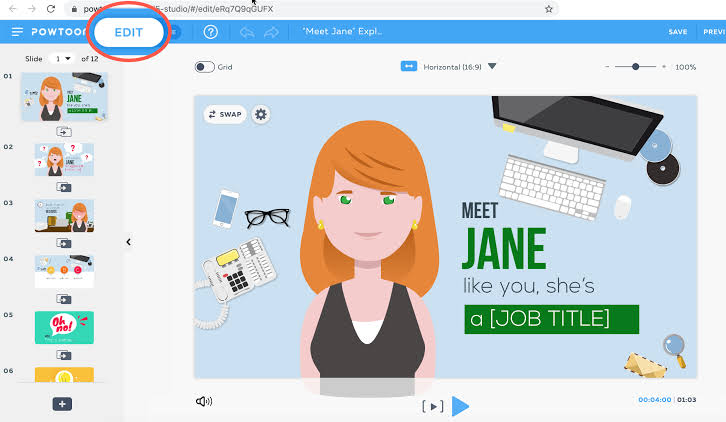This screenshot has height=422, width=726.
Task: Open the help question mark icon
Action: 211,32
